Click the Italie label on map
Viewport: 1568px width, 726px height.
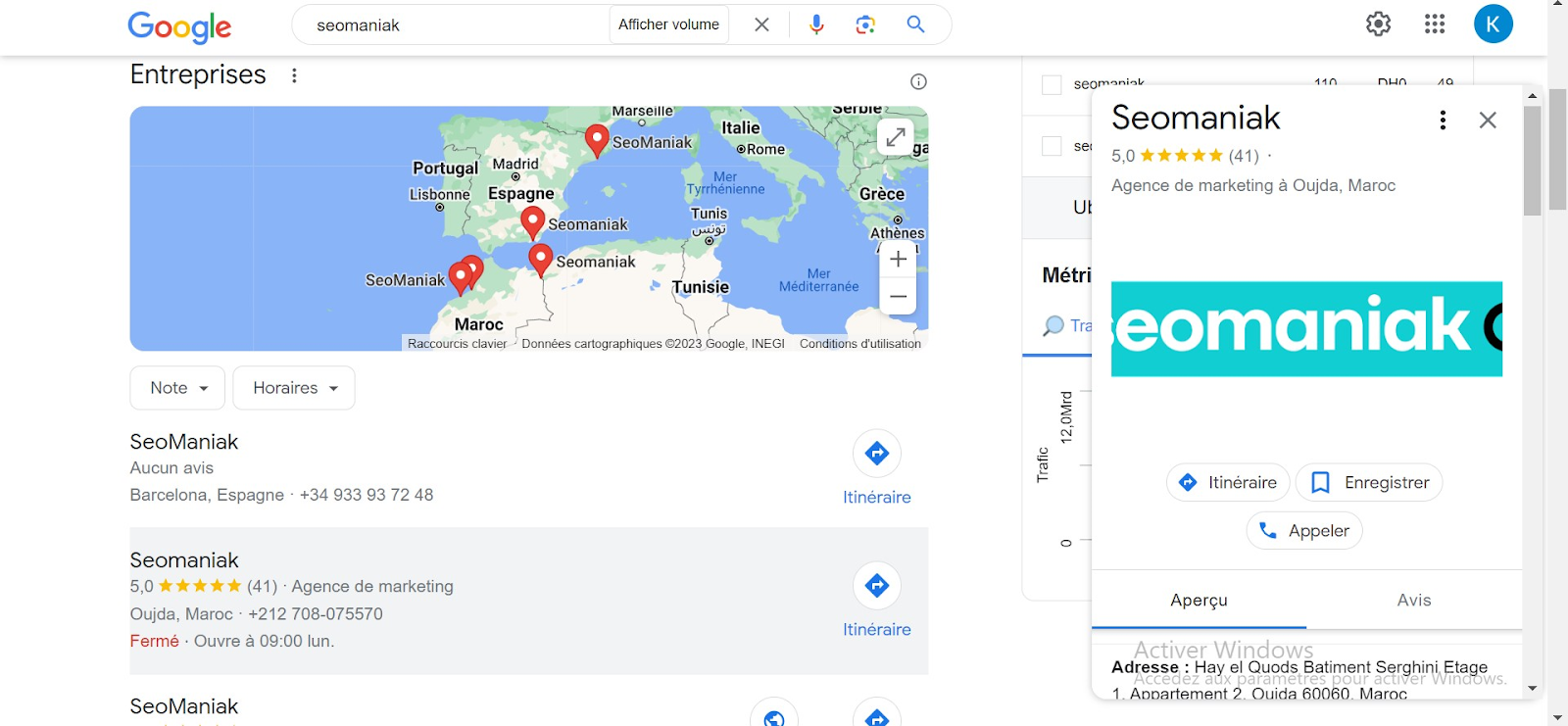(x=741, y=127)
